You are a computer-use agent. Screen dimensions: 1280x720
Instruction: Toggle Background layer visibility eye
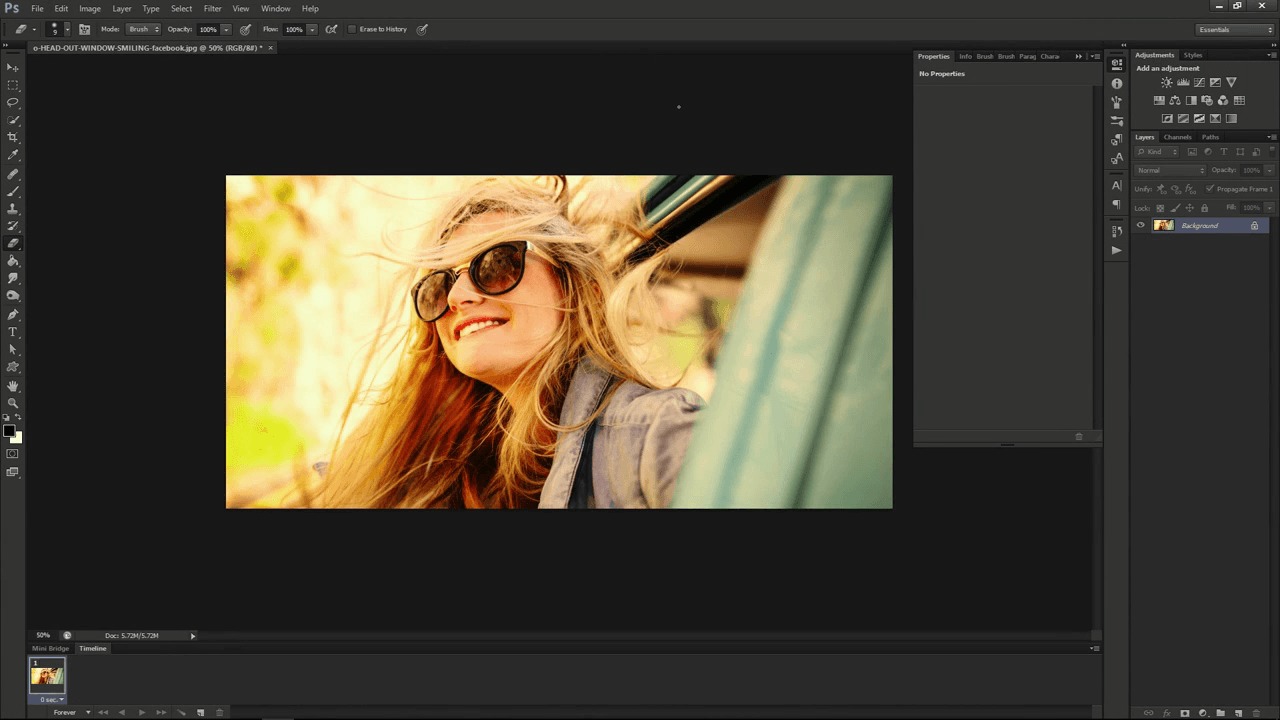coord(1140,226)
